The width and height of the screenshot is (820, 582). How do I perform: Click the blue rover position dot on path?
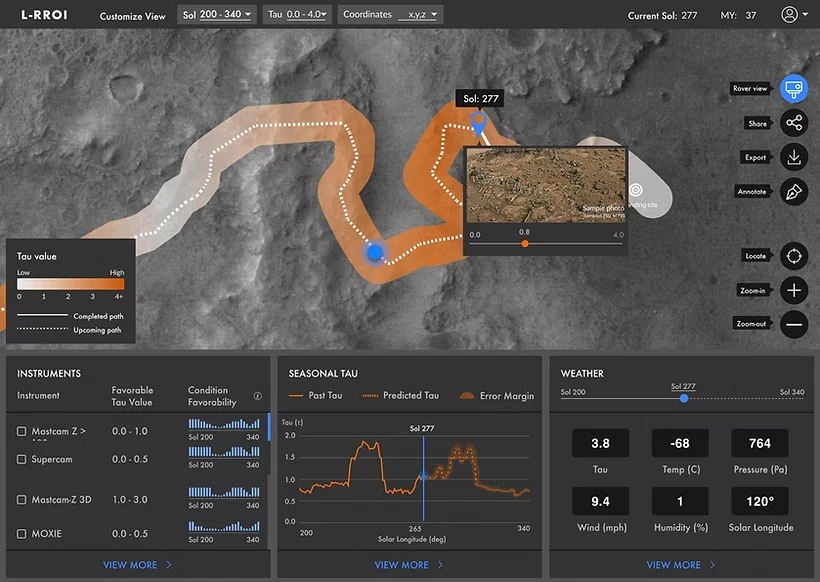click(x=375, y=252)
